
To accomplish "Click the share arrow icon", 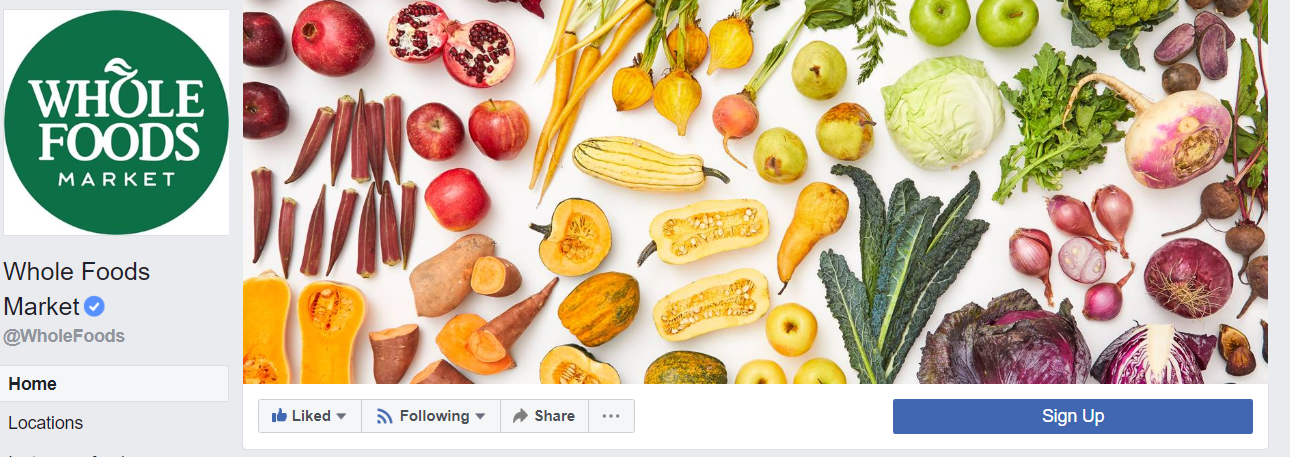I will [520, 416].
